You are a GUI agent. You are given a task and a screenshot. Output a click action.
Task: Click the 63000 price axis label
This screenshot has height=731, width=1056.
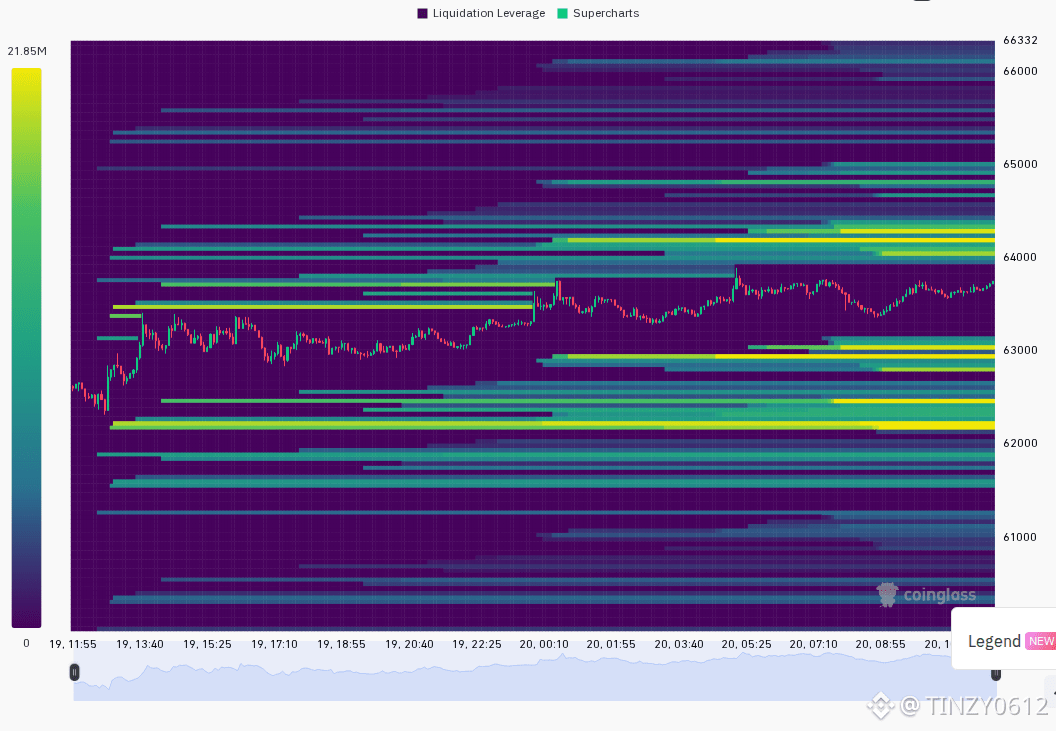click(x=1020, y=350)
